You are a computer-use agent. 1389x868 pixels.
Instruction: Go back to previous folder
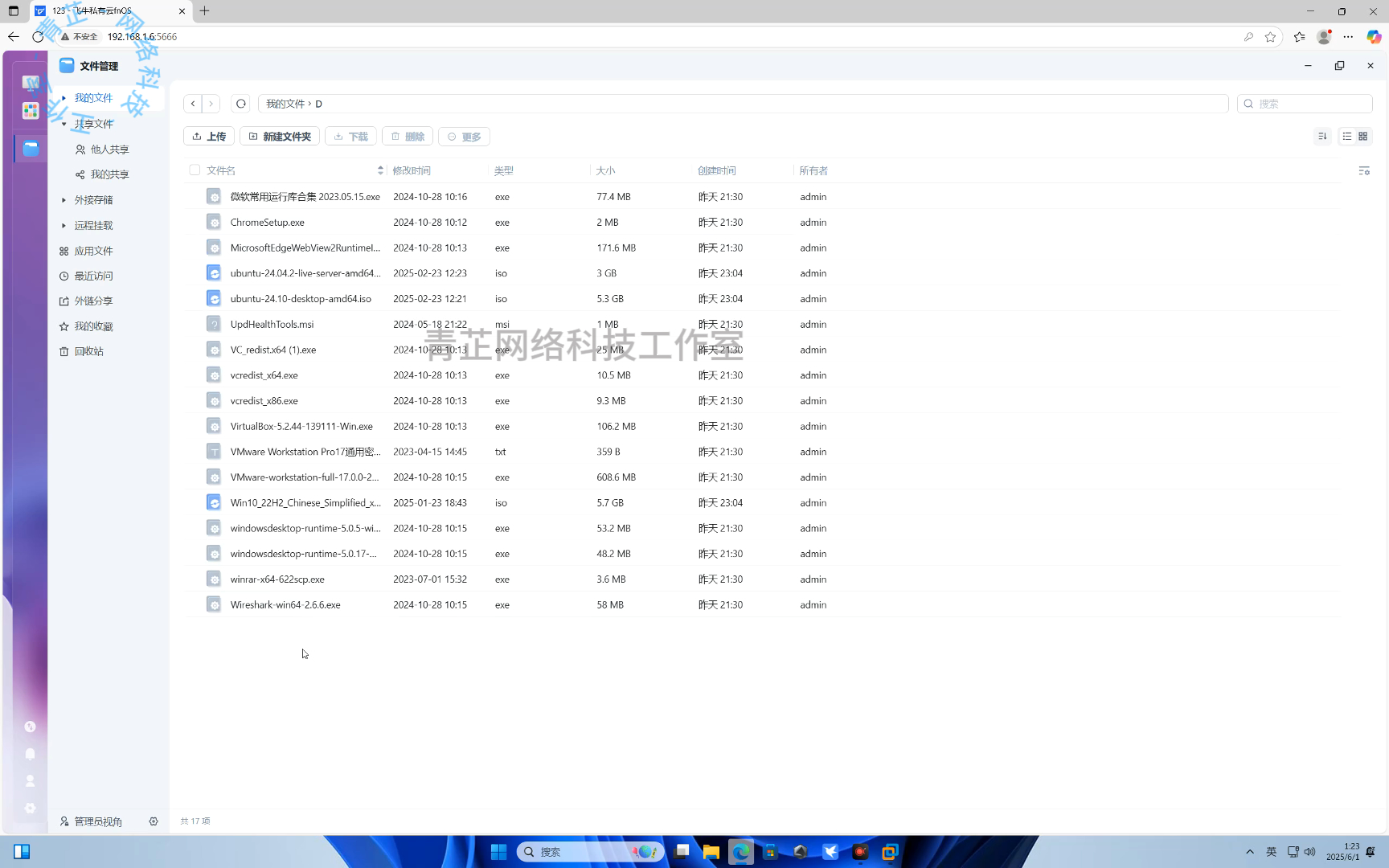click(x=193, y=104)
